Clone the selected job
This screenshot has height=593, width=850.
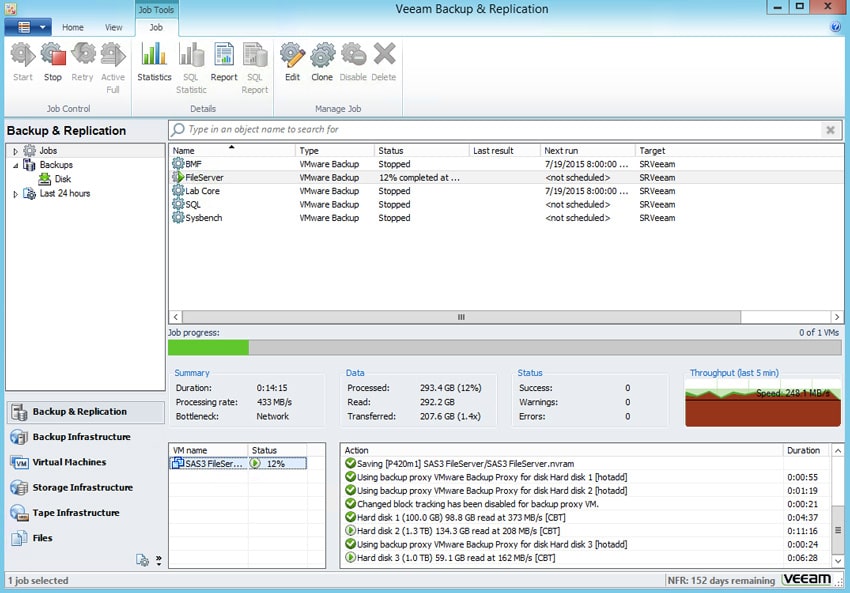pos(322,62)
